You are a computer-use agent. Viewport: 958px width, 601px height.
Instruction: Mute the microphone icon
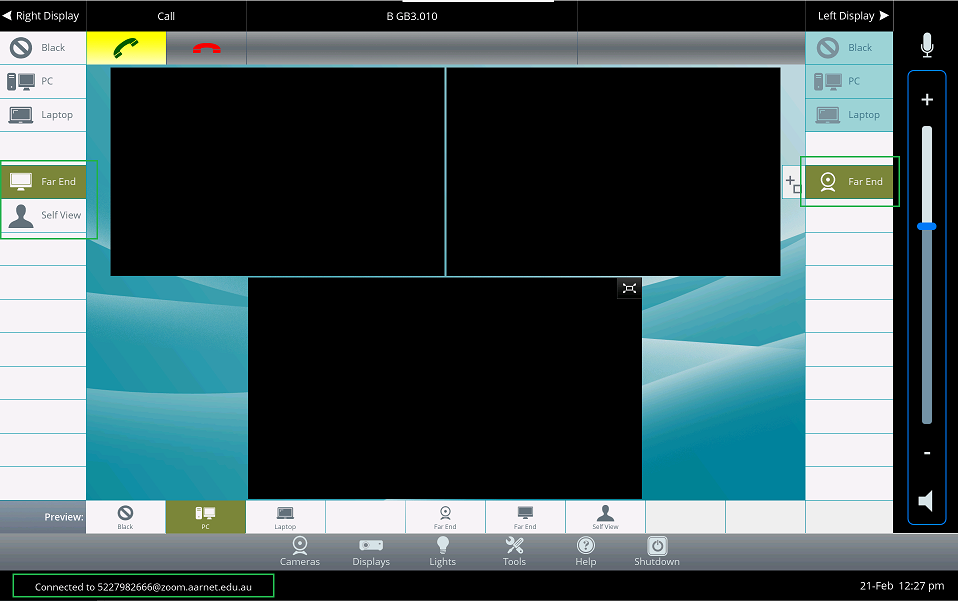point(927,45)
